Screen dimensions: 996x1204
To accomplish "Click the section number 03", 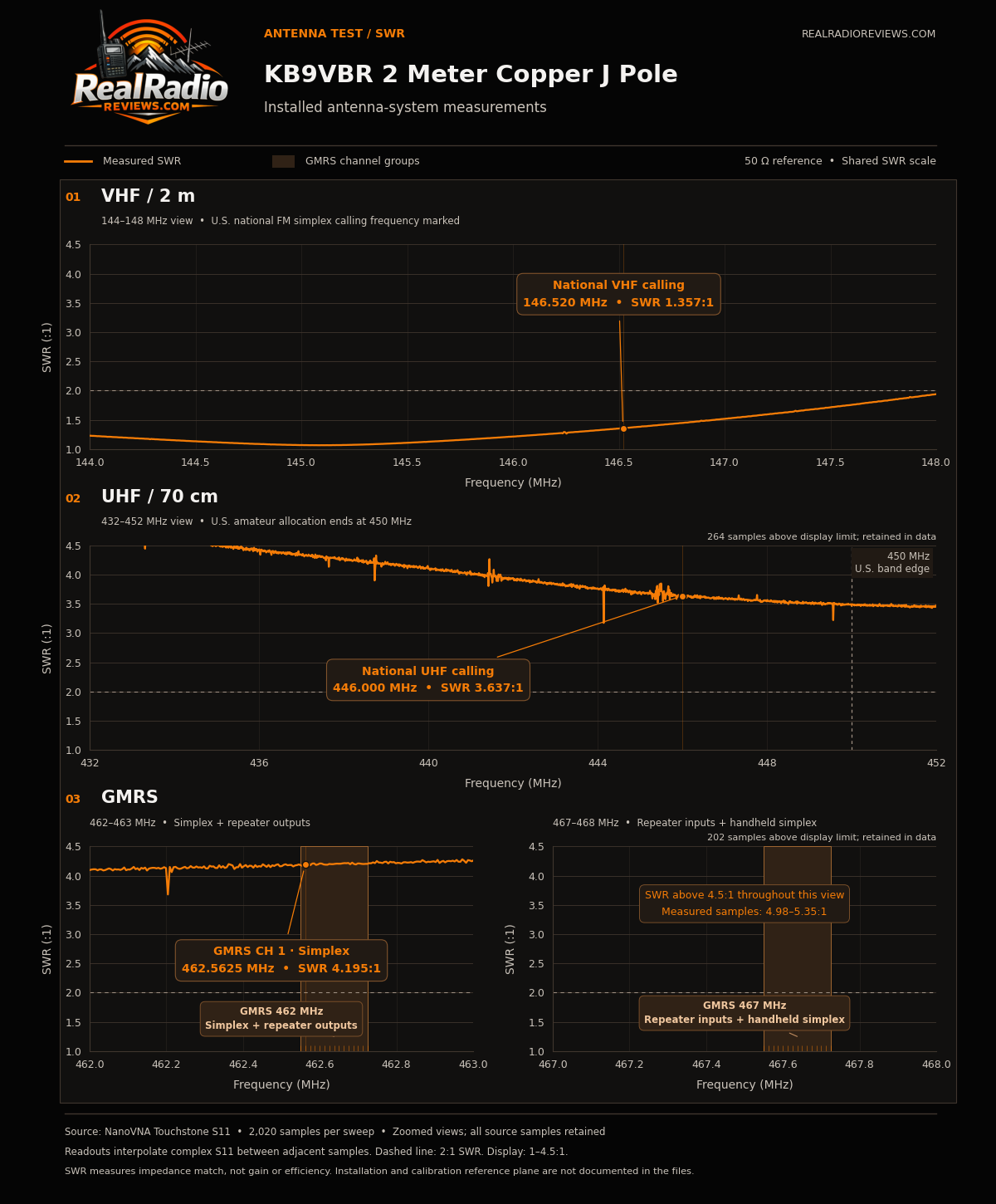I will click(x=73, y=800).
